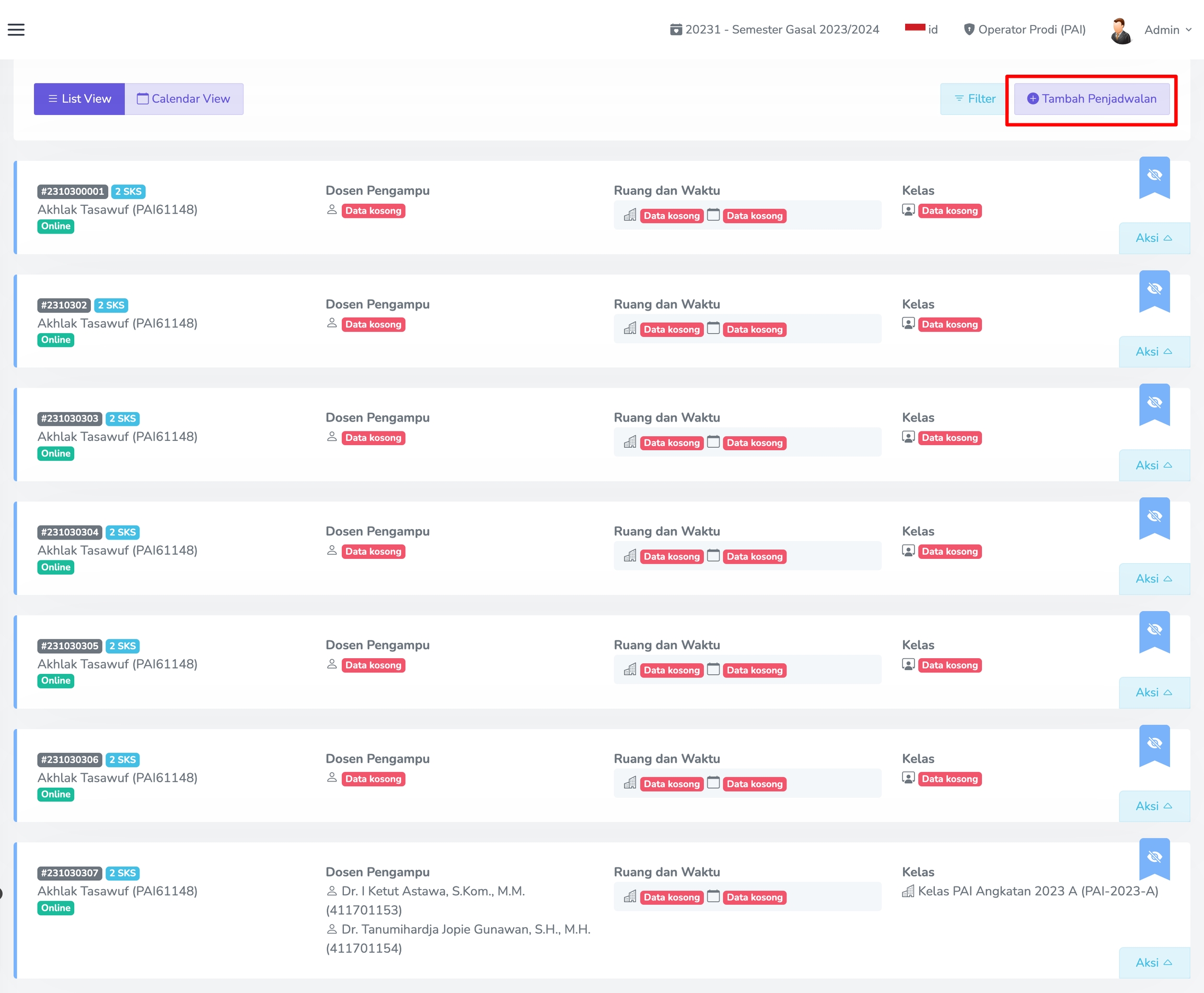This screenshot has height=993, width=1204.
Task: Switch to Calendar View tab
Action: click(x=184, y=99)
